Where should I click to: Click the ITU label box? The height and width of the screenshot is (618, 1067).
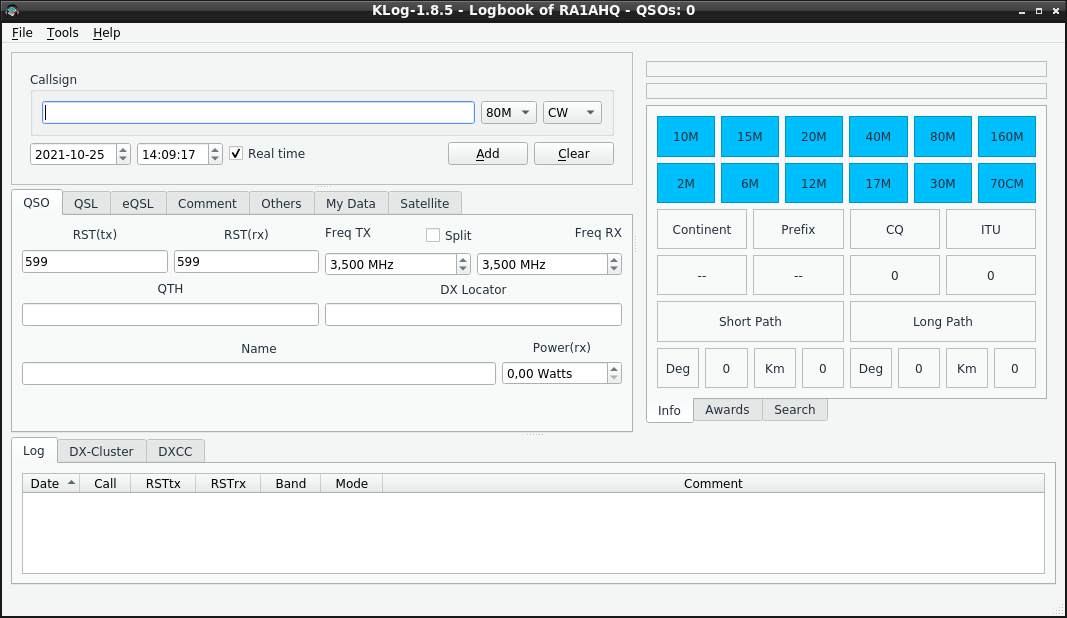tap(991, 229)
